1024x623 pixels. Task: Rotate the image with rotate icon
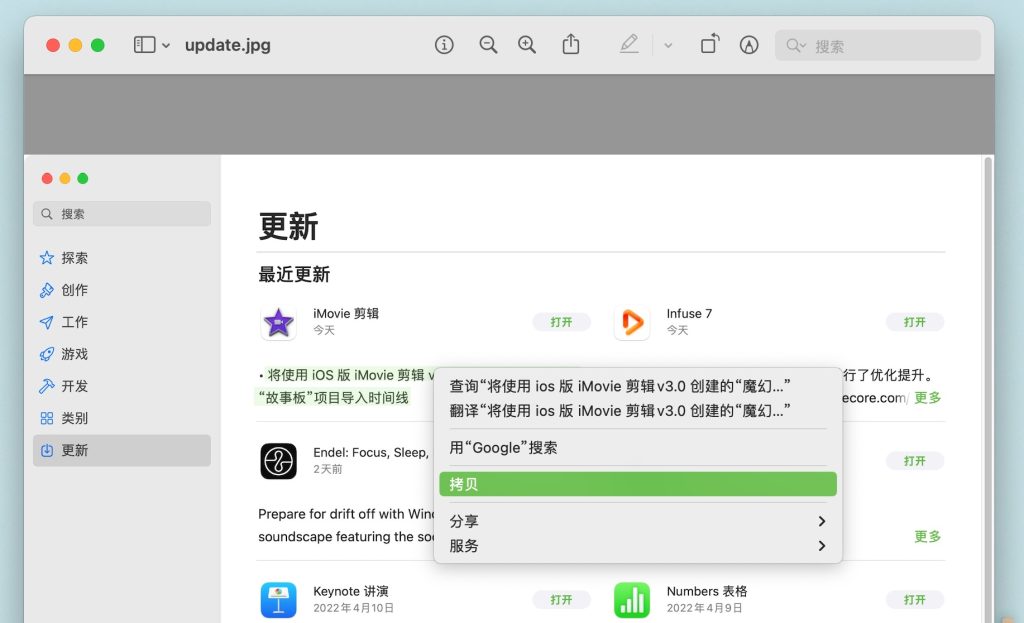click(710, 44)
